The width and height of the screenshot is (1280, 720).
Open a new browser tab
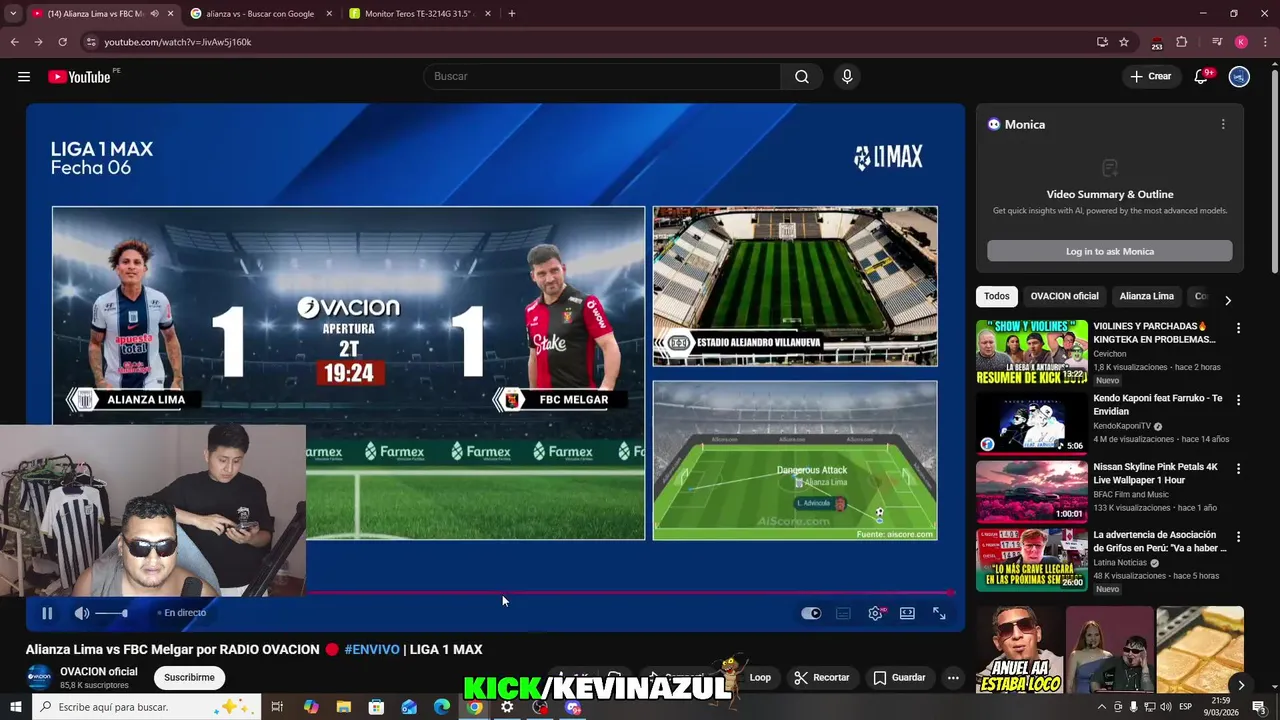pyautogui.click(x=512, y=14)
